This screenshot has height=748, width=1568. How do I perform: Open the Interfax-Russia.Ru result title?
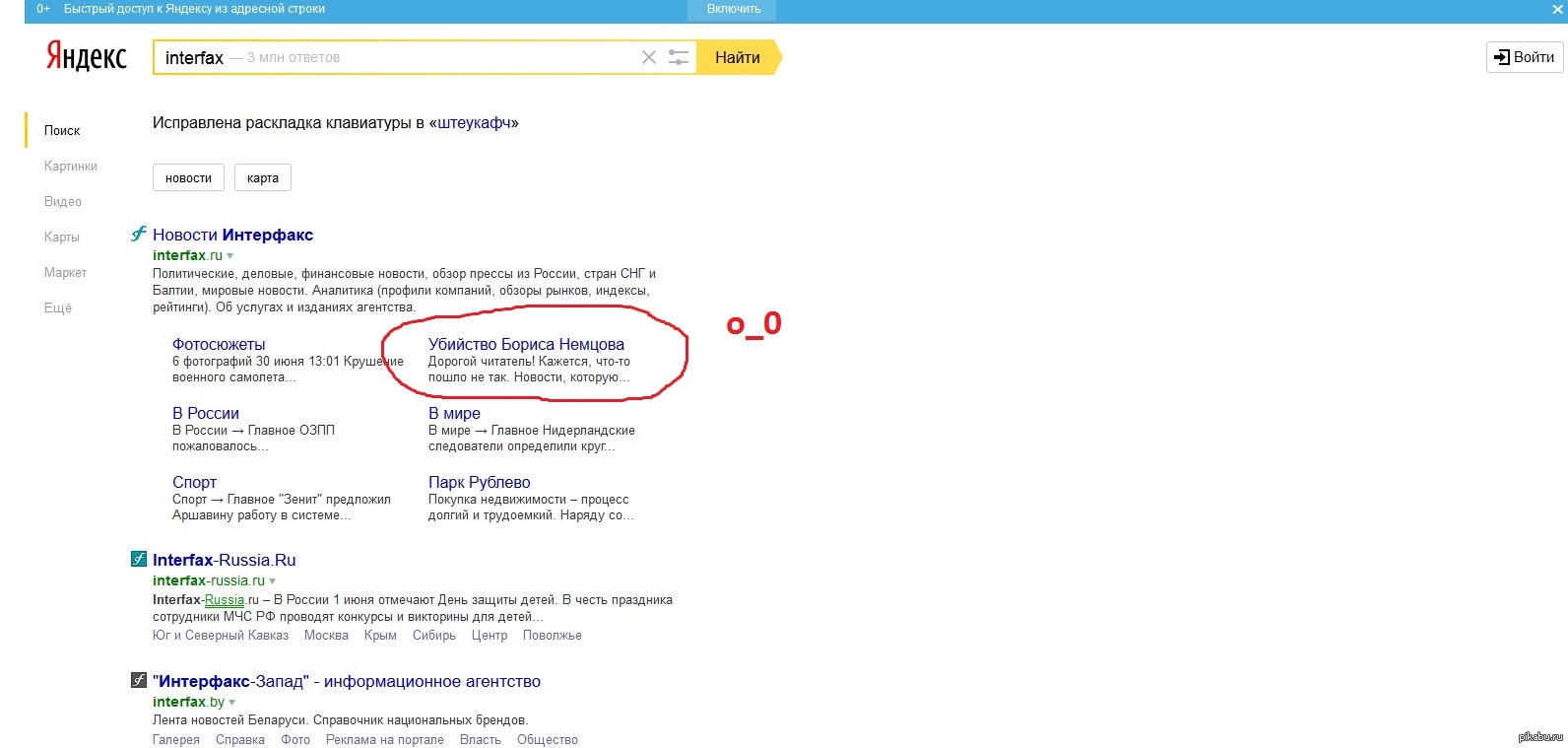[225, 560]
